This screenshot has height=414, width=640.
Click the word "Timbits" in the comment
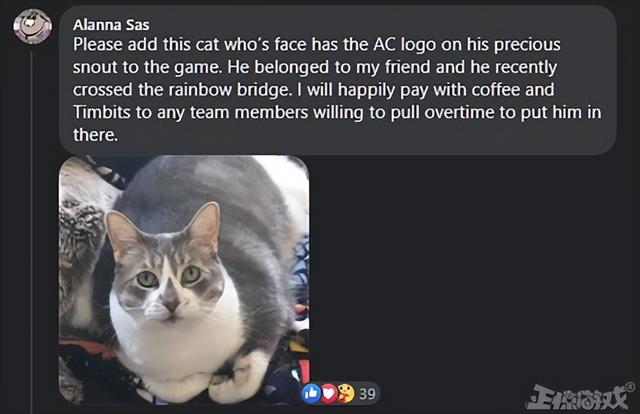pyautogui.click(x=102, y=112)
